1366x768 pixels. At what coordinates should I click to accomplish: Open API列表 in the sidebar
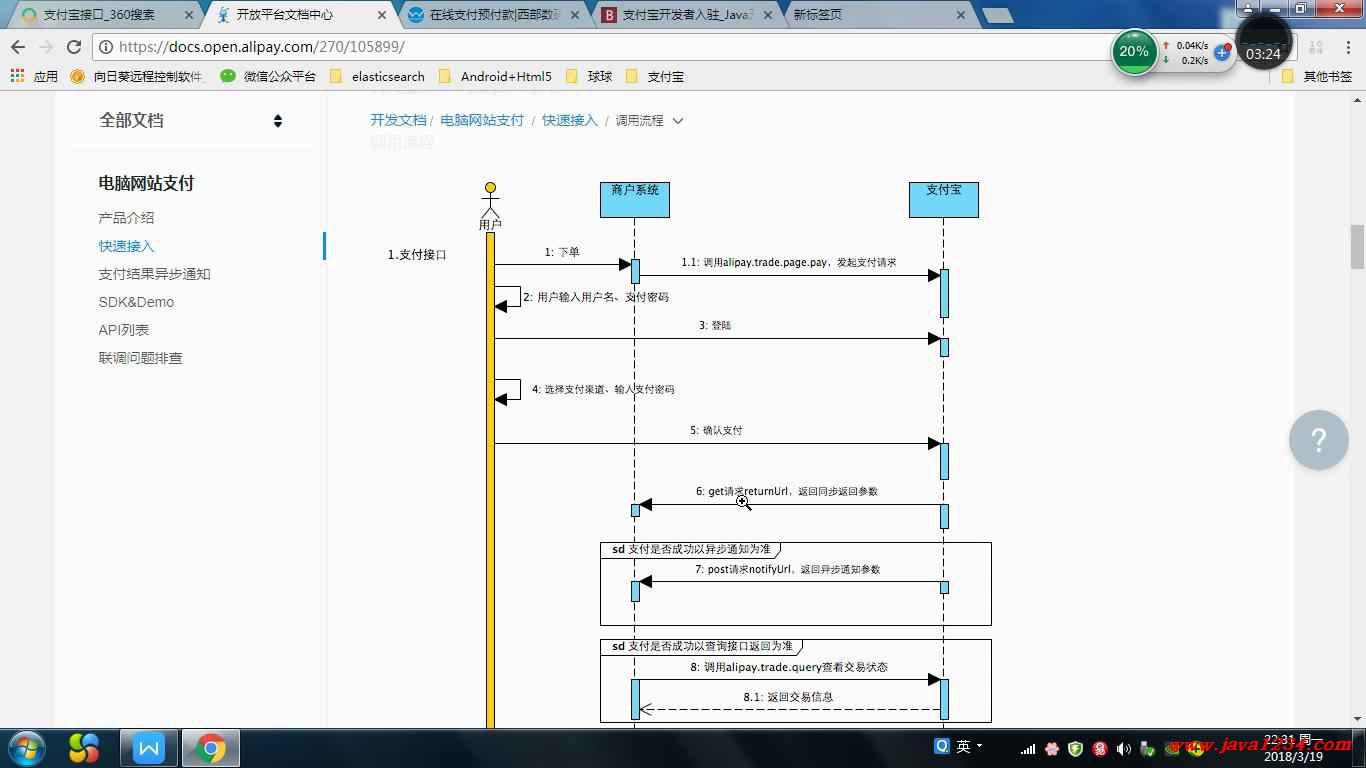click(124, 330)
